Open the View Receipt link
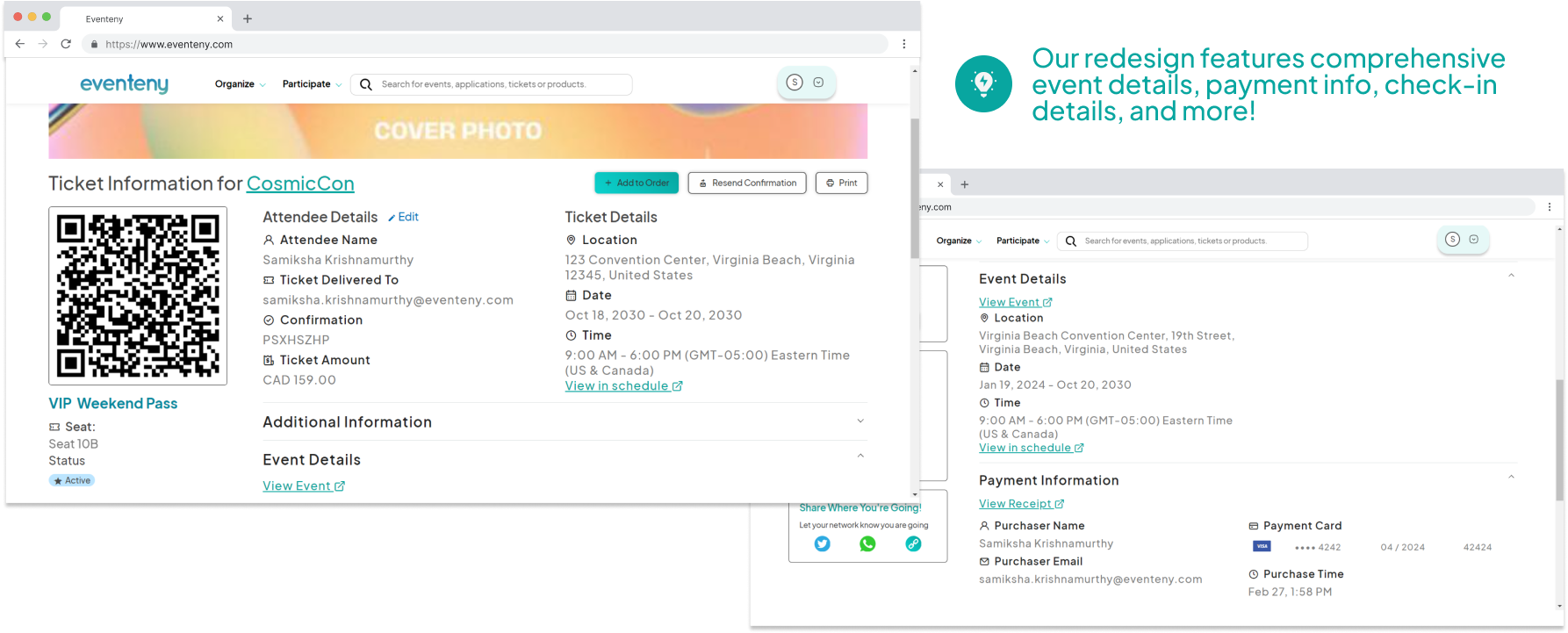The width and height of the screenshot is (1568, 633). coord(1022,504)
